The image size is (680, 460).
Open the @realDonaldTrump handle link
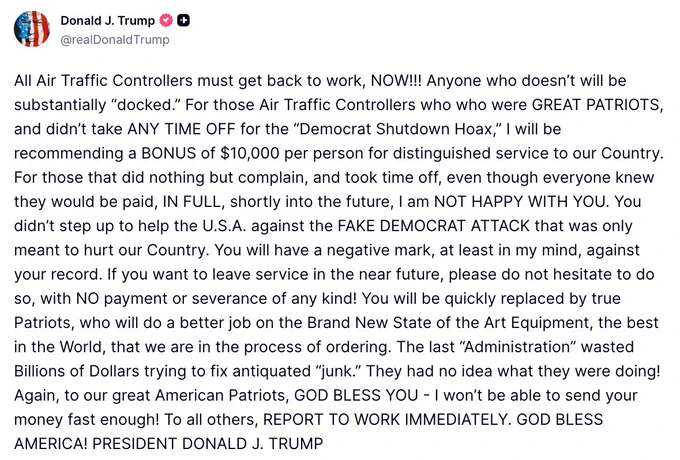115,40
